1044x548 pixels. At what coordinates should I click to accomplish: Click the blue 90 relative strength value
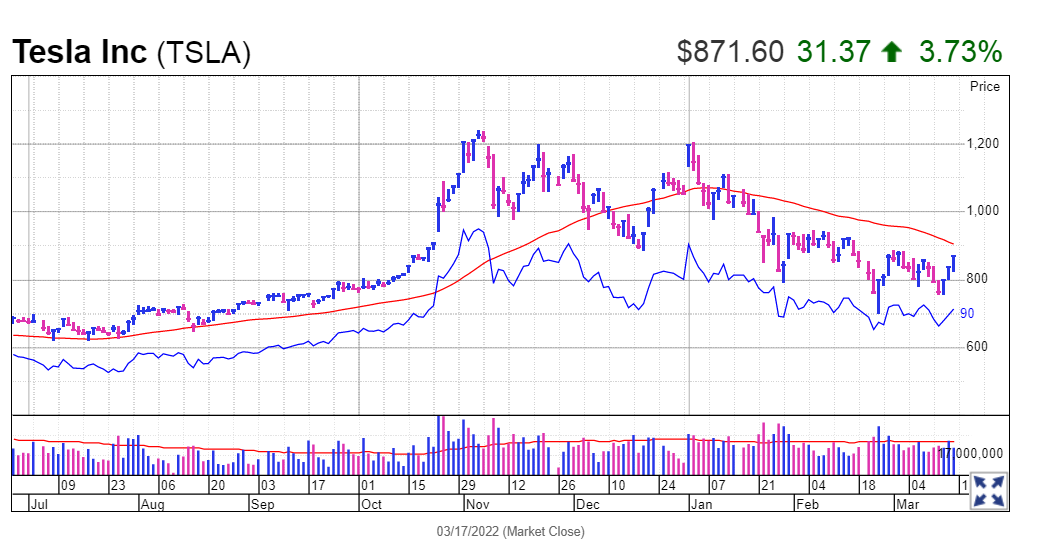coord(967,314)
